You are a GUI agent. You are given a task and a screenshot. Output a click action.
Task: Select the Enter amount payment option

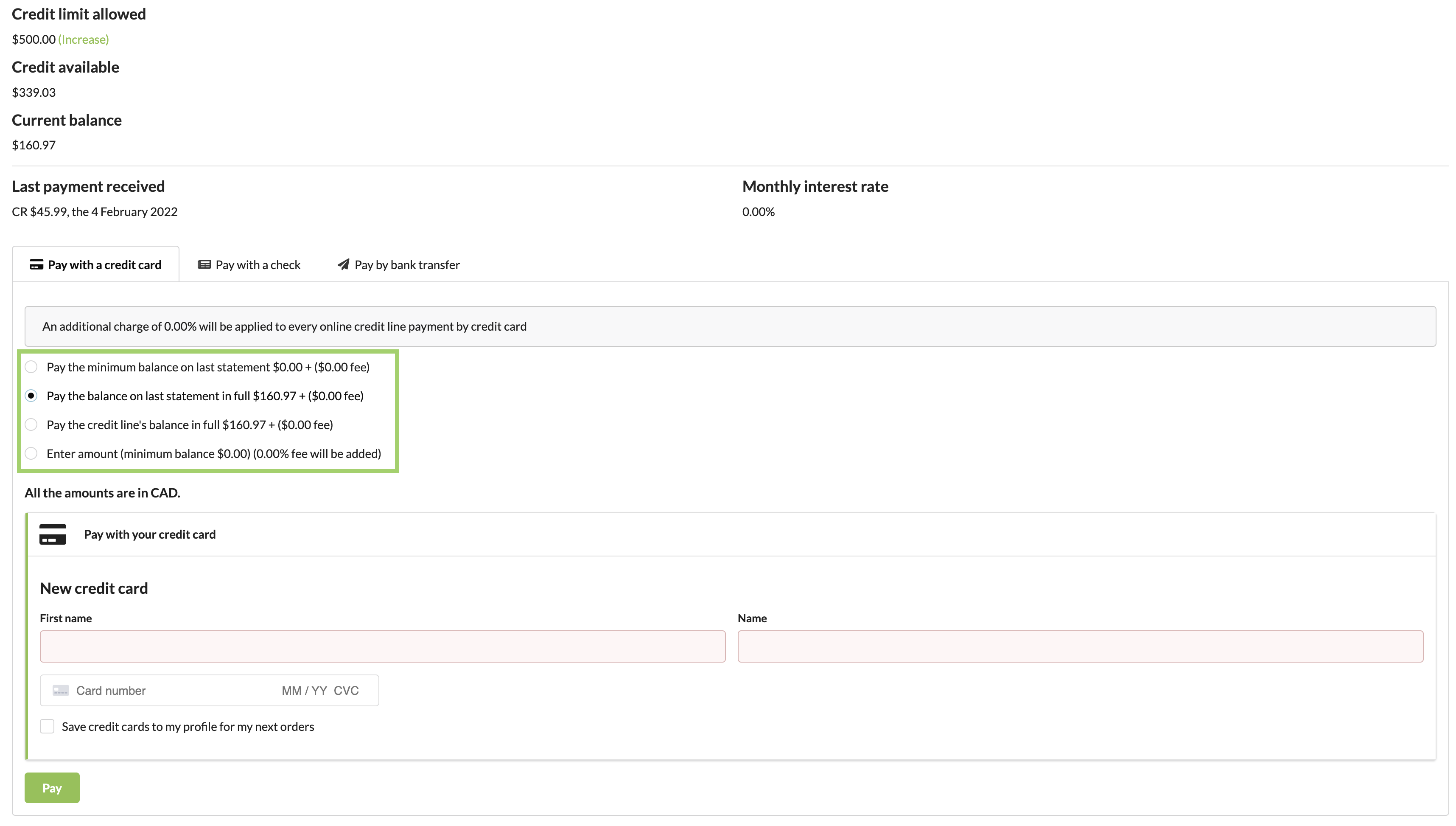point(31,453)
